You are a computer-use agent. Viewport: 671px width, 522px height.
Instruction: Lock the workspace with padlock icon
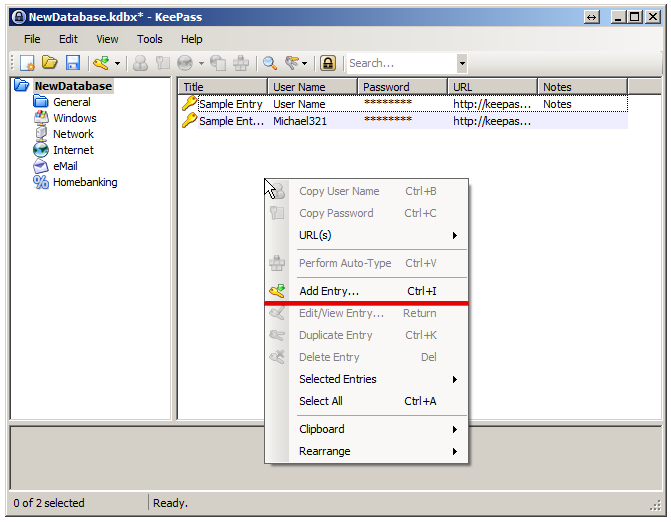327,63
